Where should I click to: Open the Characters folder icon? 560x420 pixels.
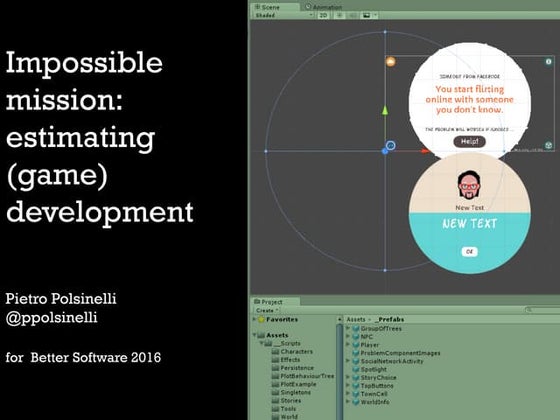point(275,351)
